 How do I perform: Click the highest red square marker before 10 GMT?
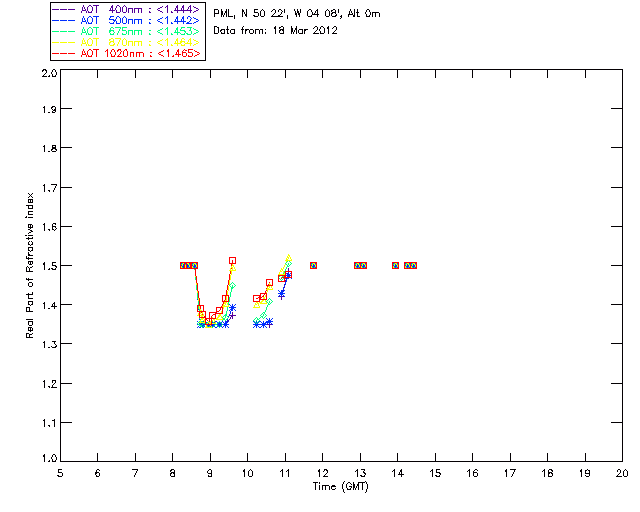pyautogui.click(x=232, y=260)
